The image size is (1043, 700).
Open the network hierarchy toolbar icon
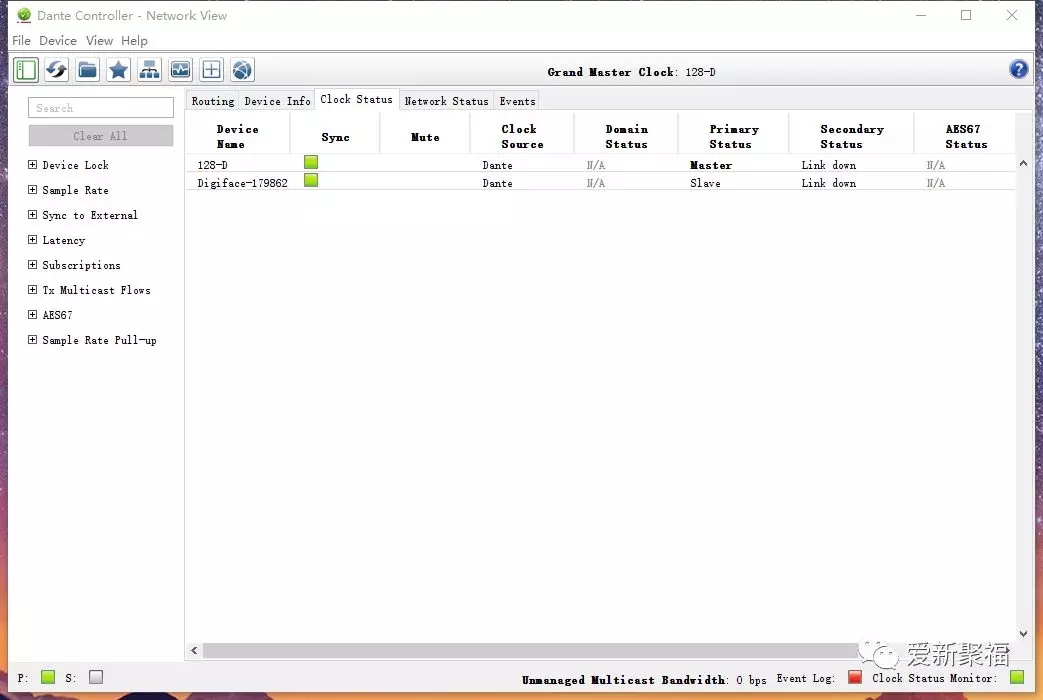[149, 70]
